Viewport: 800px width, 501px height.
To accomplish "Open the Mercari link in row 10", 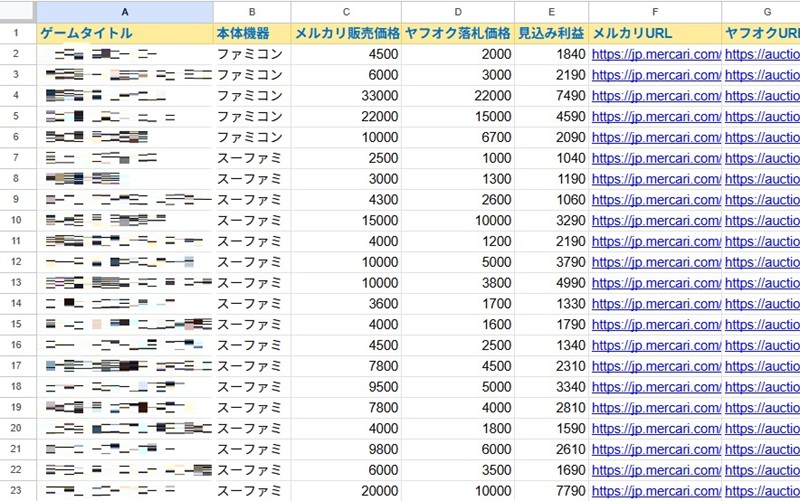I will pos(656,220).
